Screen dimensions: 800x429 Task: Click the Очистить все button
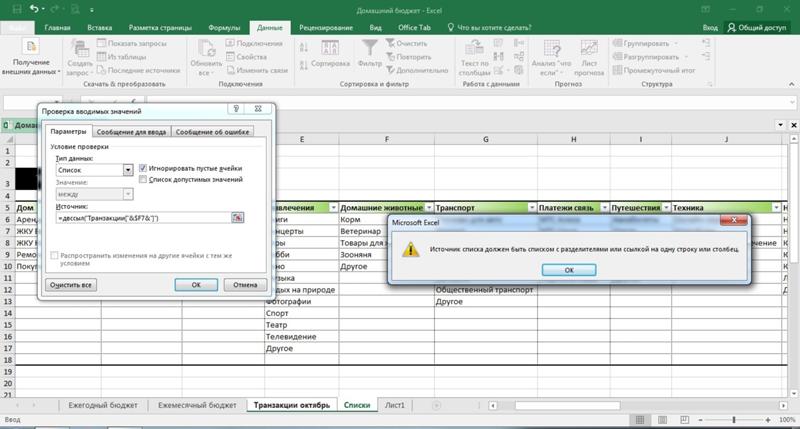point(72,284)
